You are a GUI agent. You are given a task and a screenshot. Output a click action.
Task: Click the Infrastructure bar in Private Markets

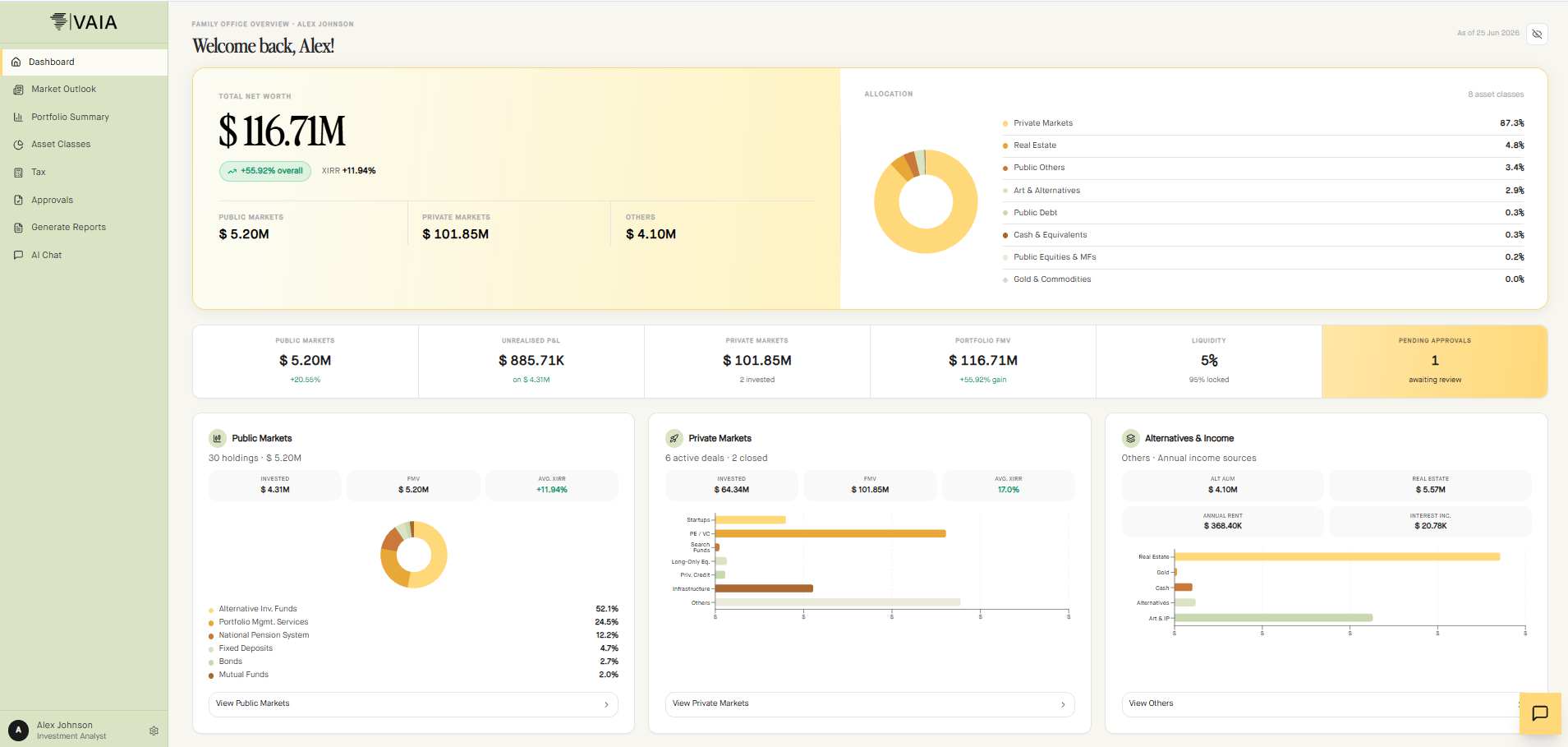point(764,588)
